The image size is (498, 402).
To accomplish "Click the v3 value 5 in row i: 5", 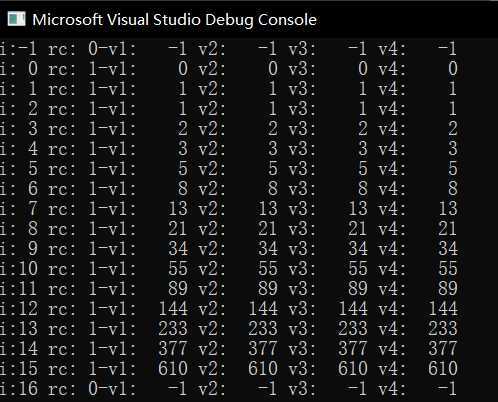I will tap(363, 169).
